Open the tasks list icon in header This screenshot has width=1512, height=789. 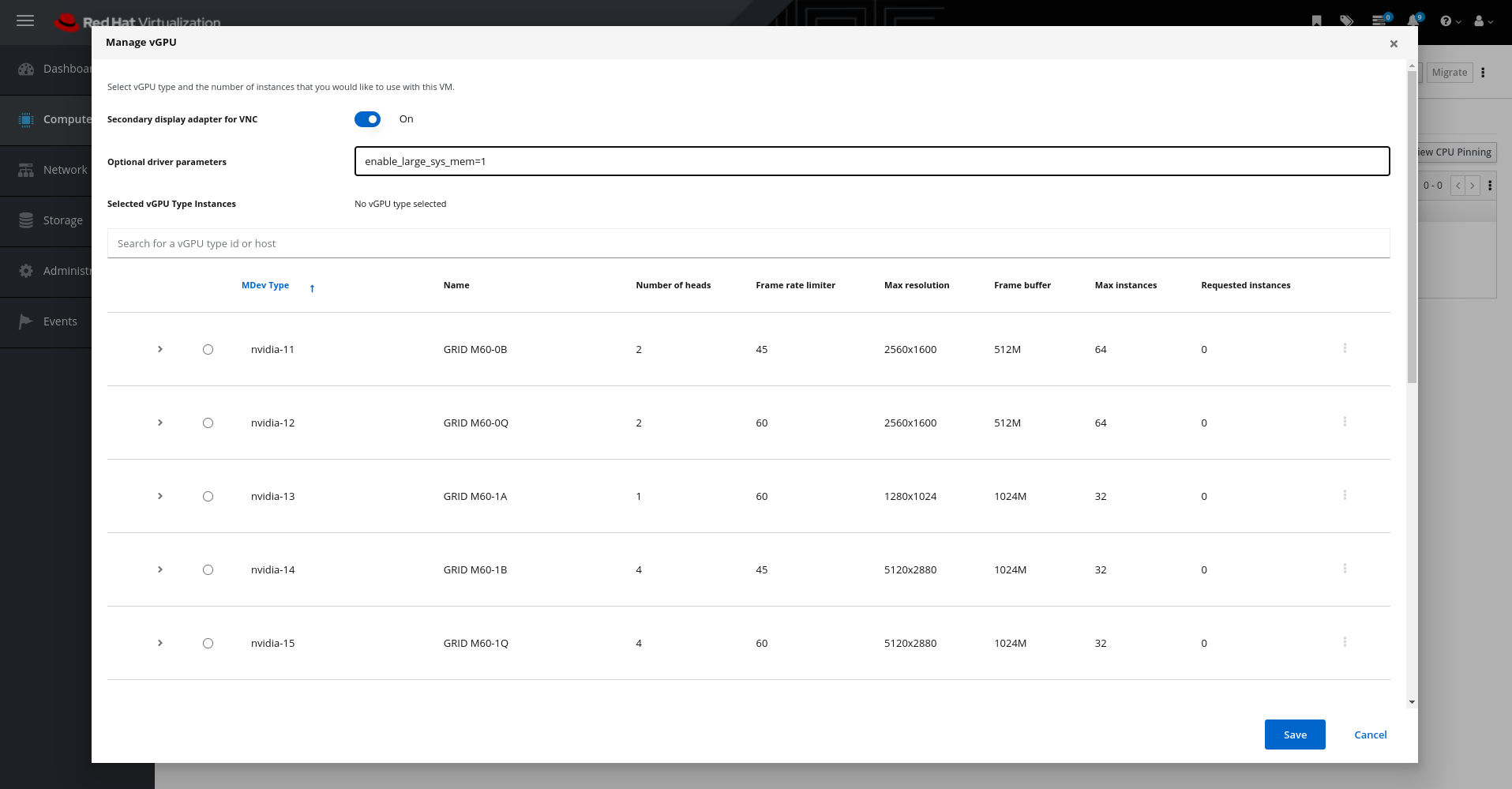[x=1379, y=21]
